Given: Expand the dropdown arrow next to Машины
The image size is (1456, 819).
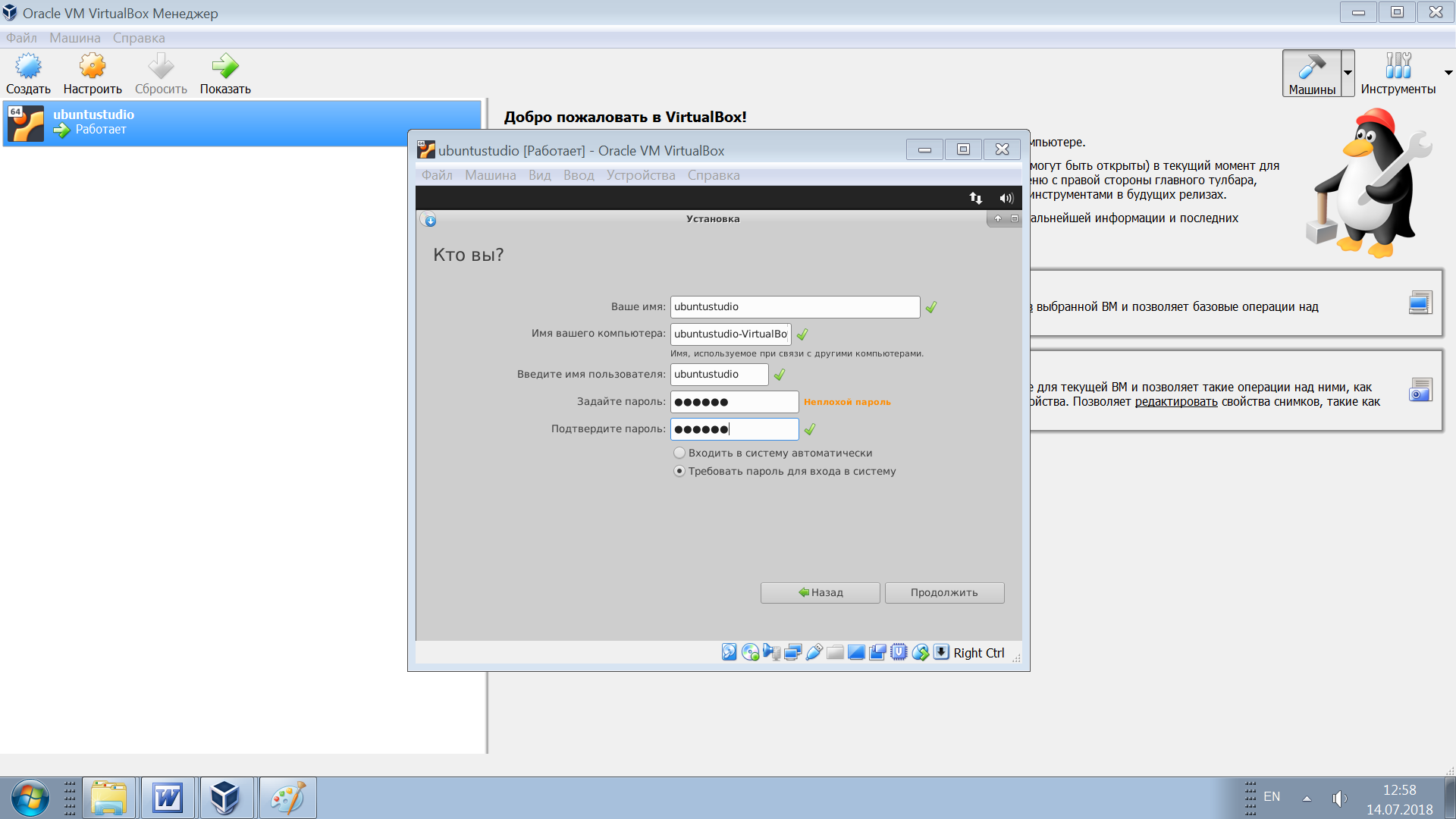Looking at the screenshot, I should (1348, 74).
